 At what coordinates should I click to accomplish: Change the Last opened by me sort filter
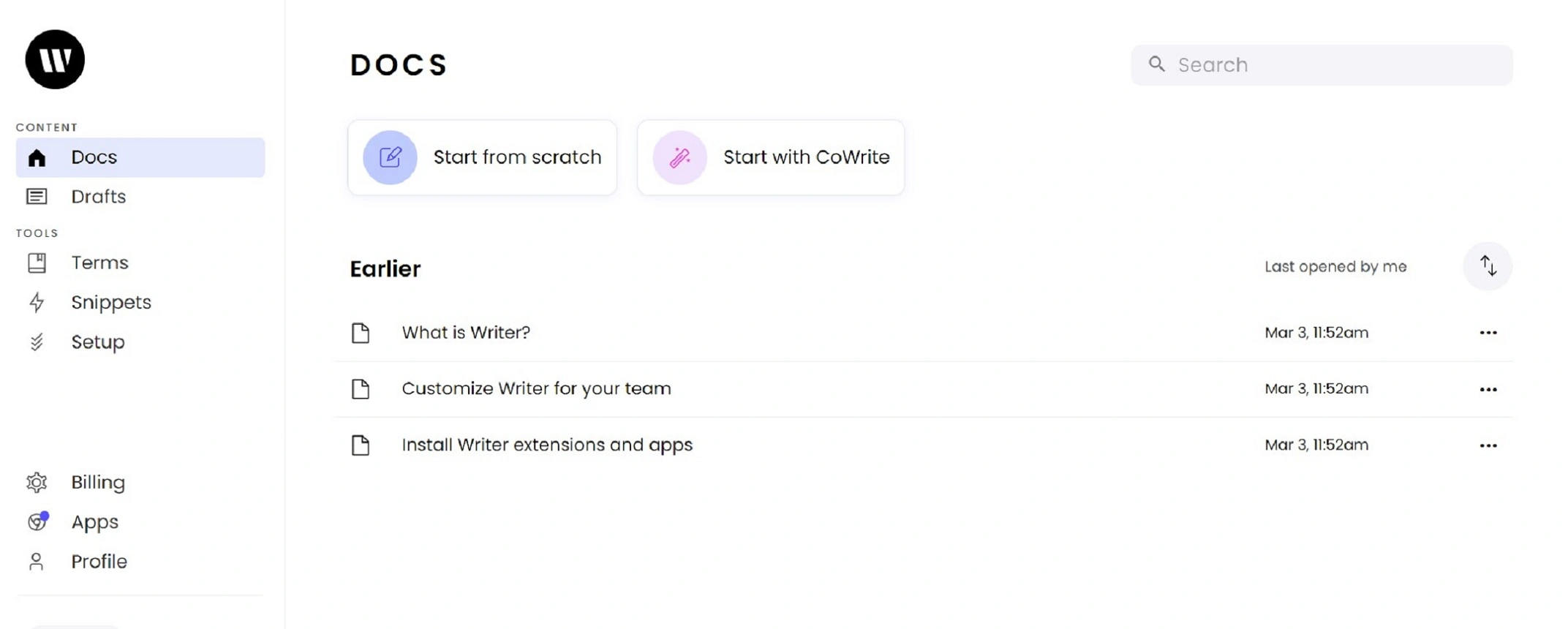point(1335,267)
